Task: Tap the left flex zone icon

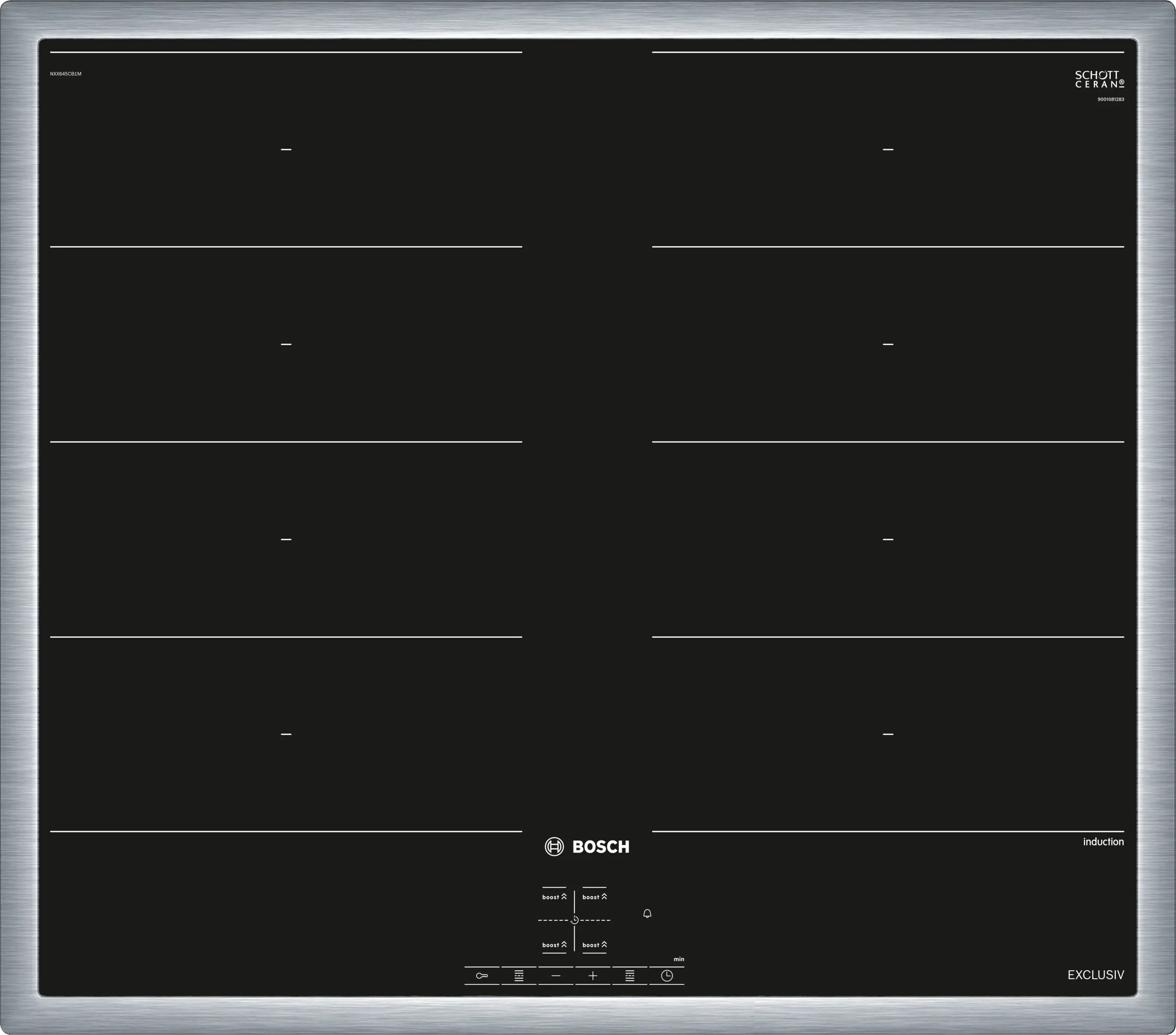Action: coord(518,975)
